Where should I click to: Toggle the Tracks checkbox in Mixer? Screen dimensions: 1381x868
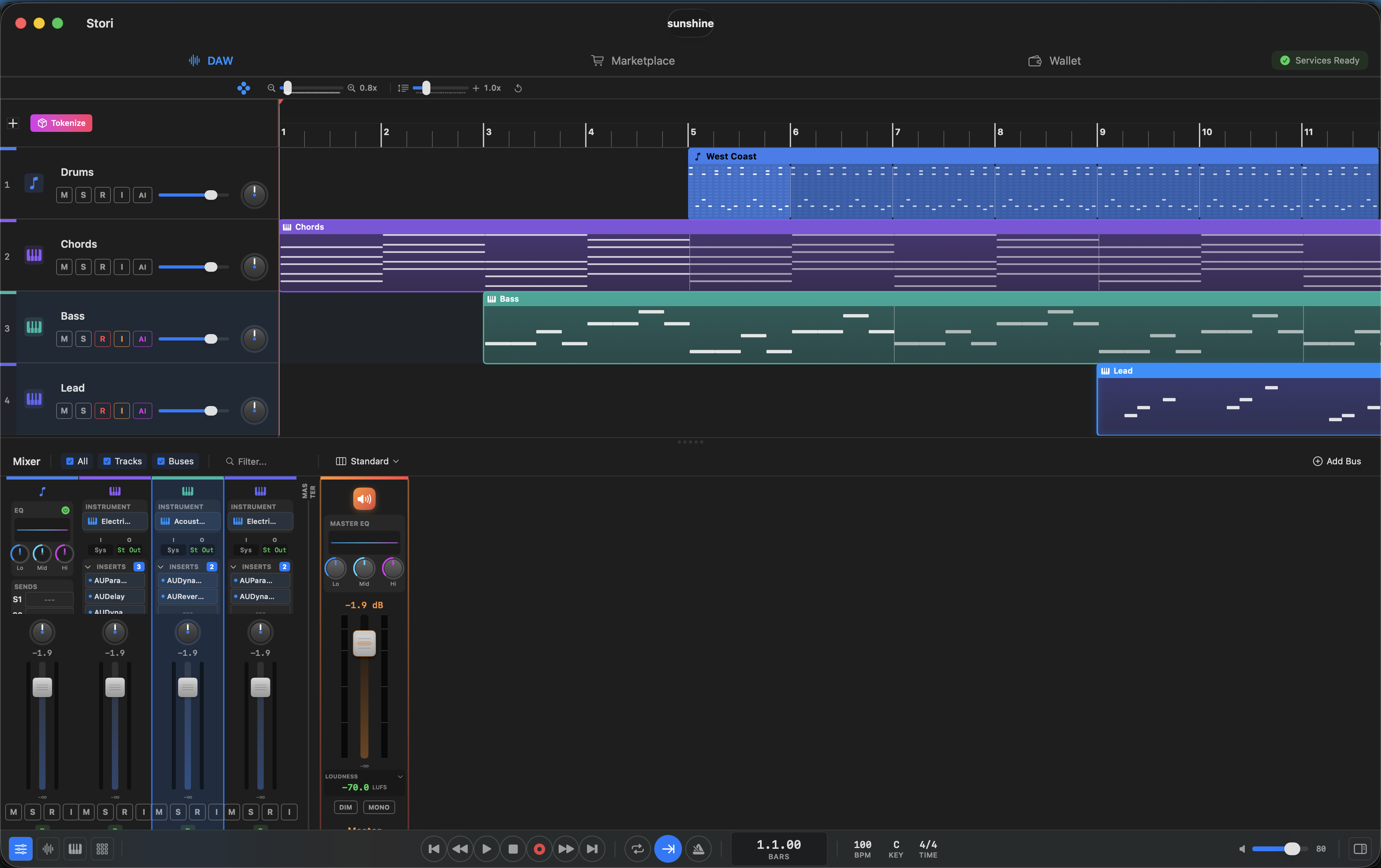click(107, 461)
